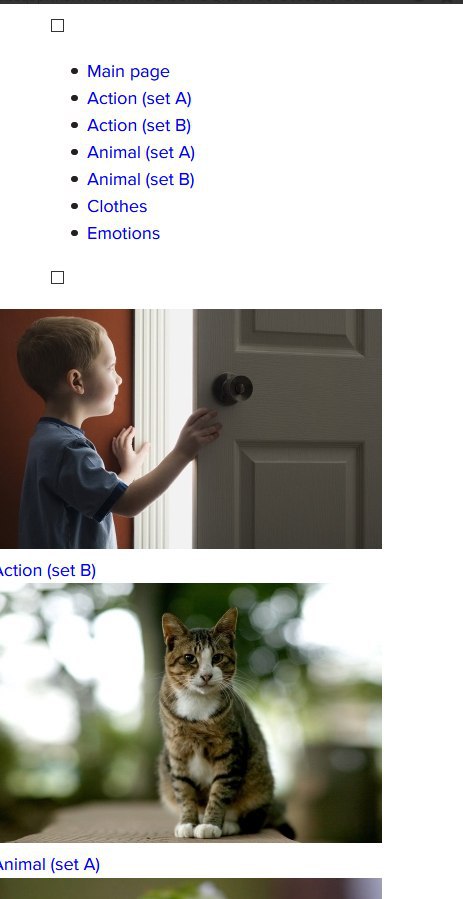
Task: Open the Main page link
Action: pos(128,72)
